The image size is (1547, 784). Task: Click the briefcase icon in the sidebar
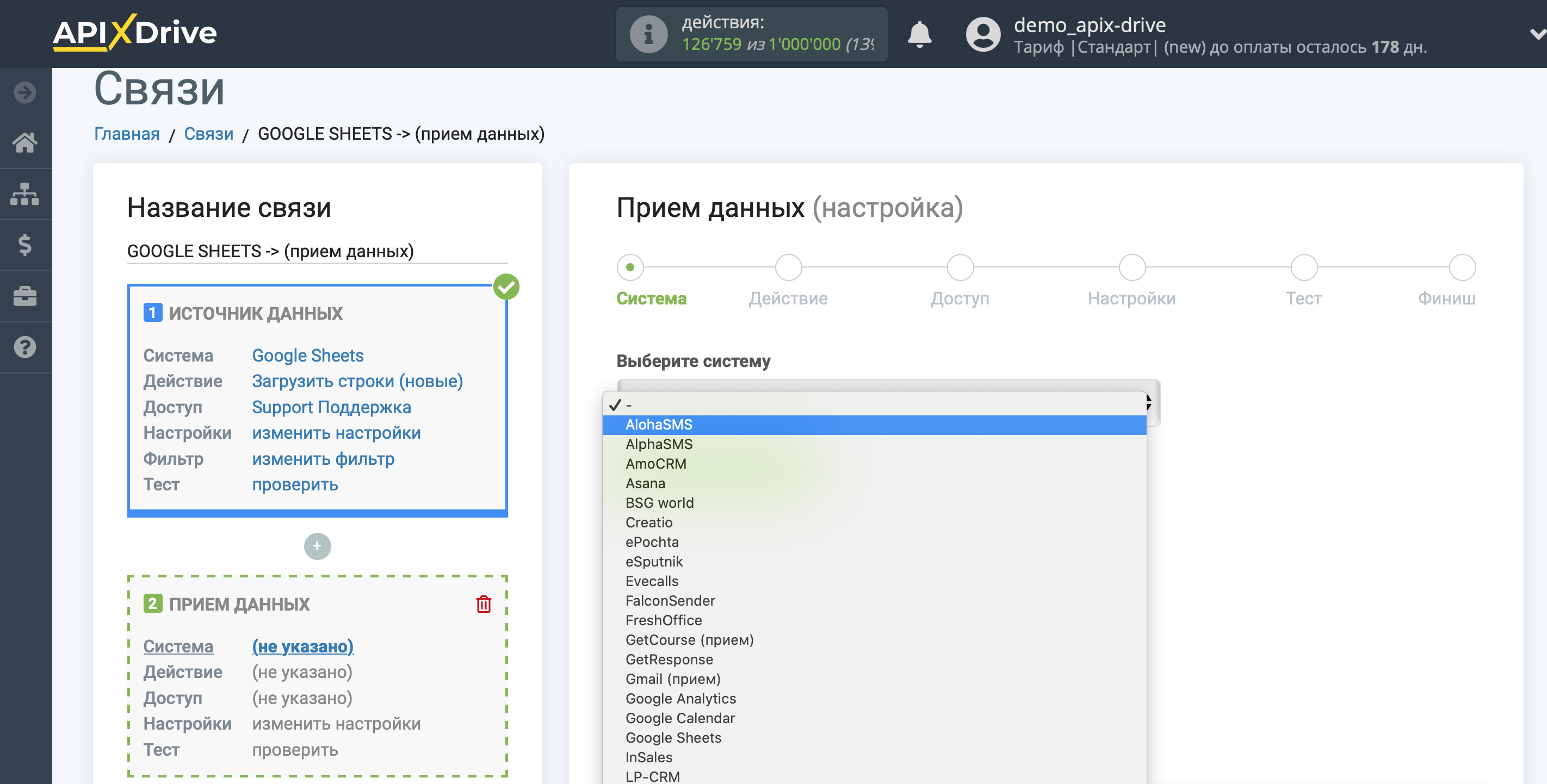(x=24, y=296)
